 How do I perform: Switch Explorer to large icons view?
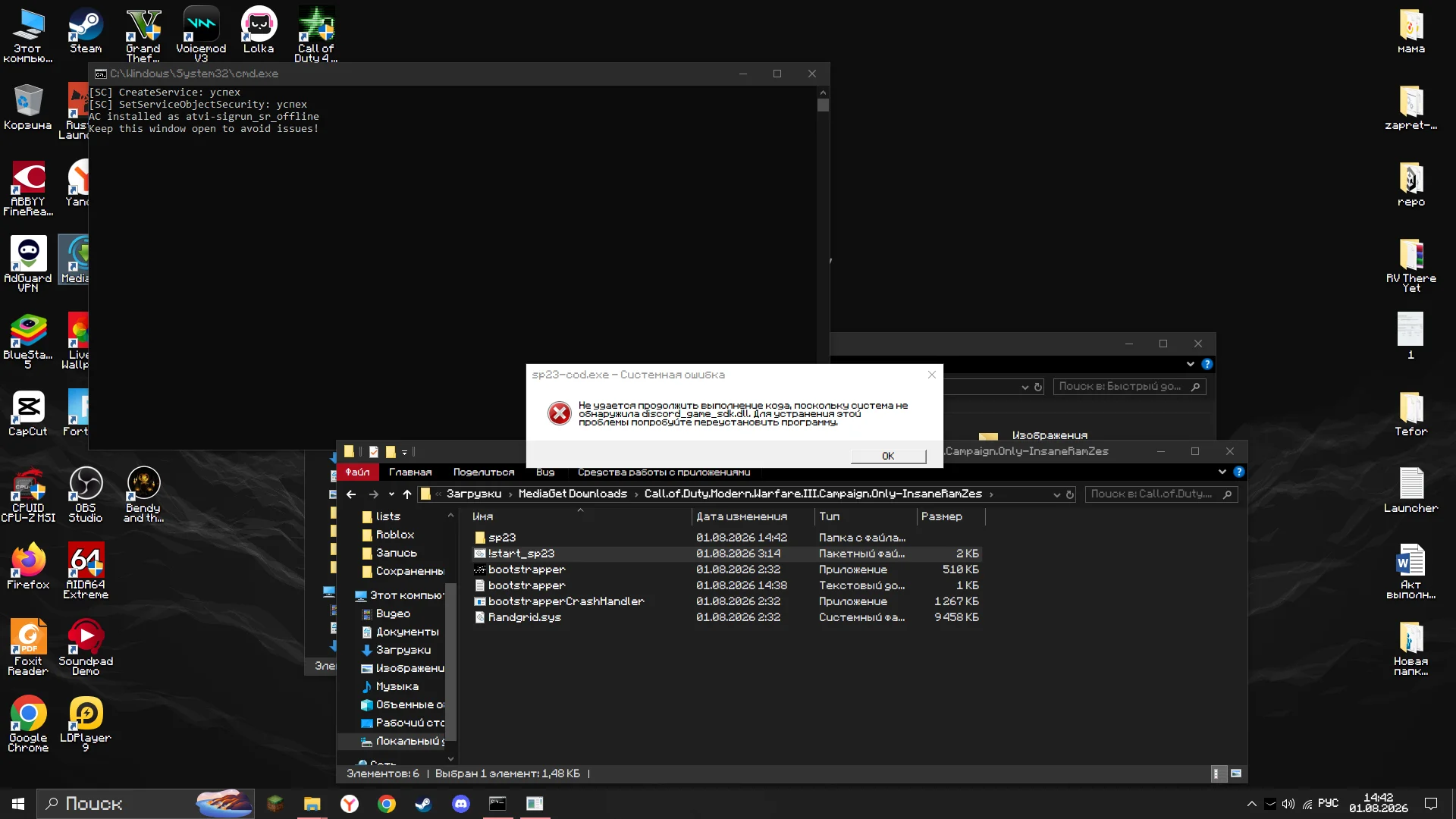pos(1236,773)
